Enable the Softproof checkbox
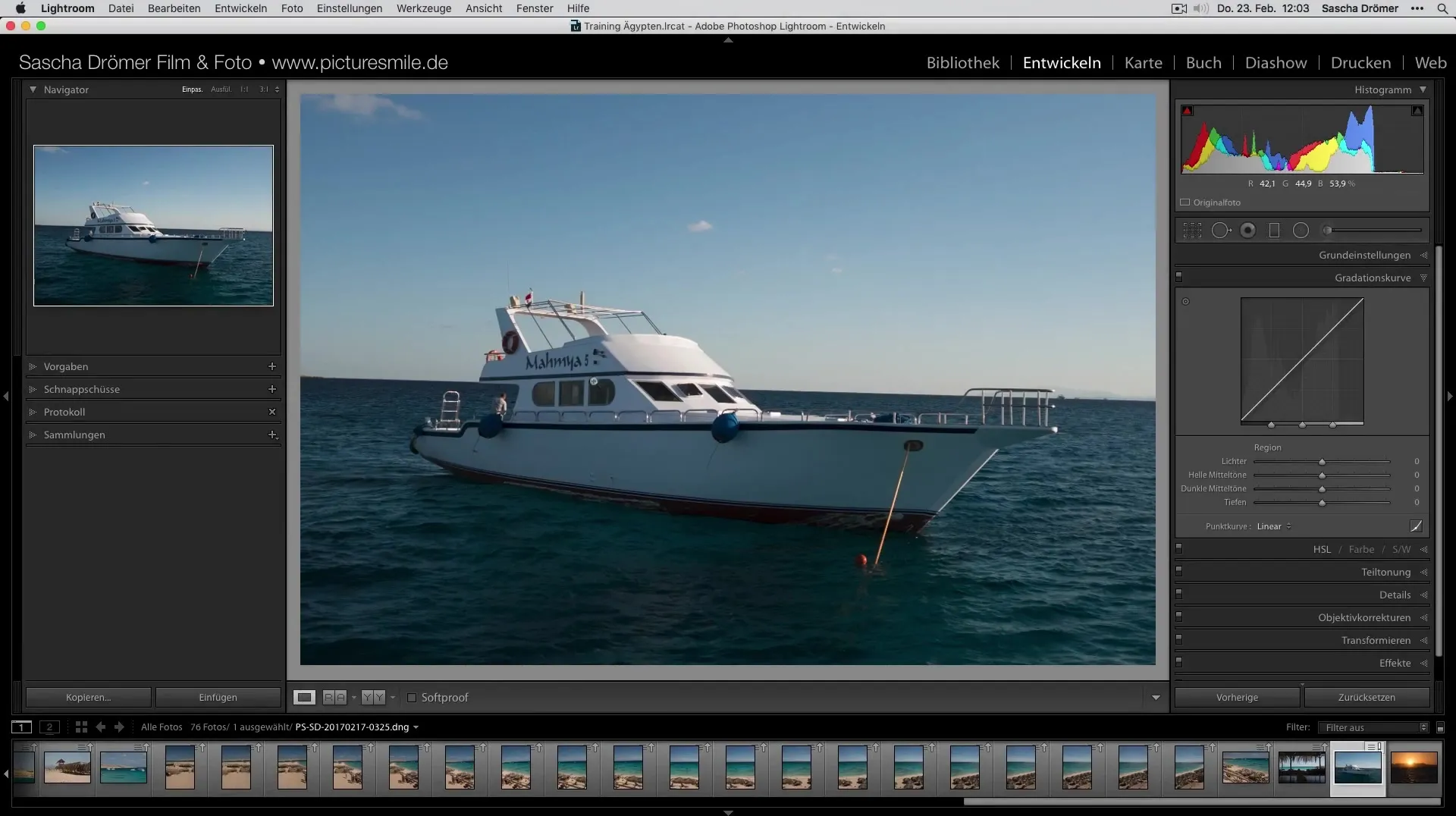This screenshot has width=1456, height=816. click(412, 698)
